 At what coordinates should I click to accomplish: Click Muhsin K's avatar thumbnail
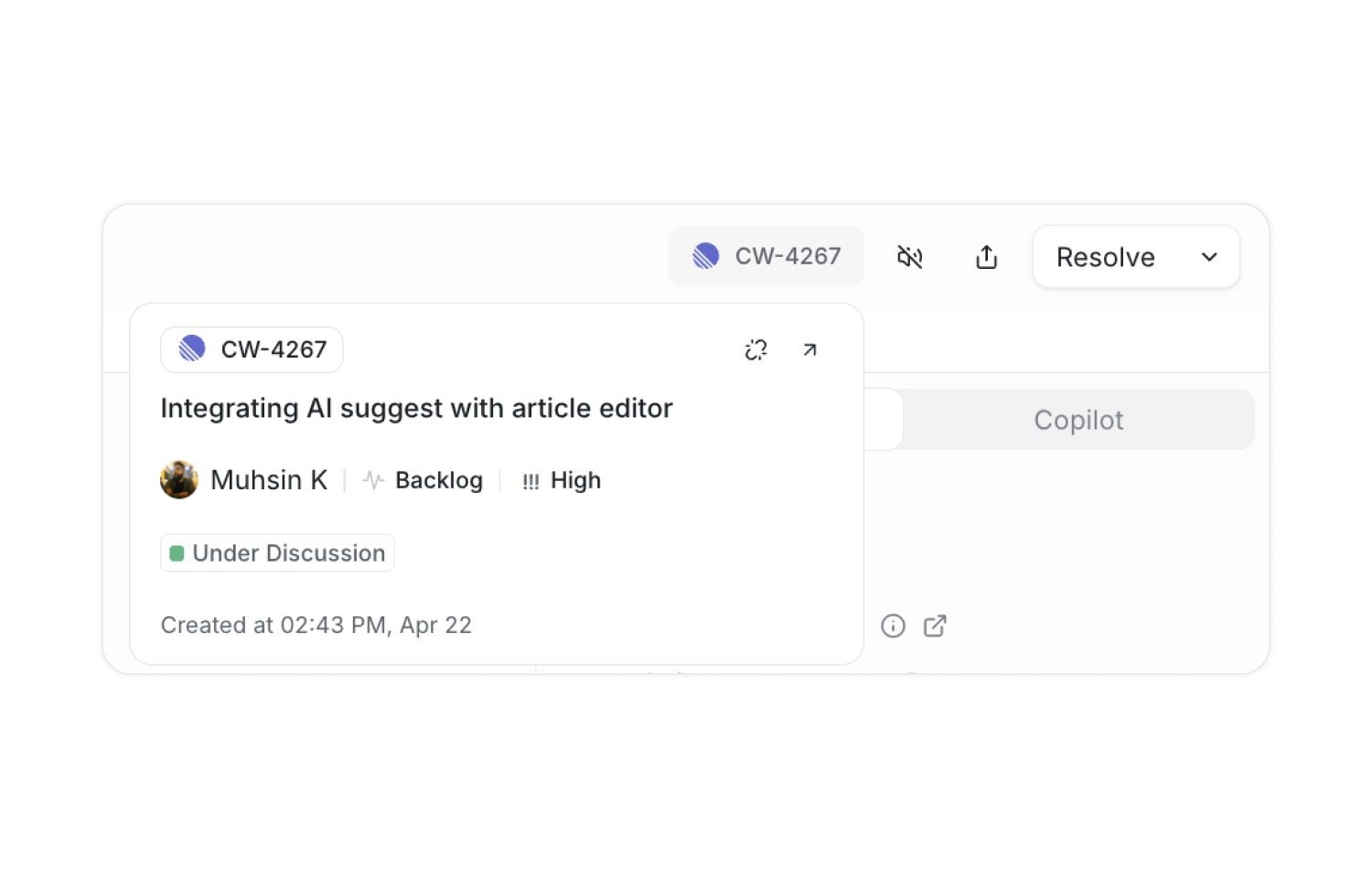pyautogui.click(x=179, y=479)
